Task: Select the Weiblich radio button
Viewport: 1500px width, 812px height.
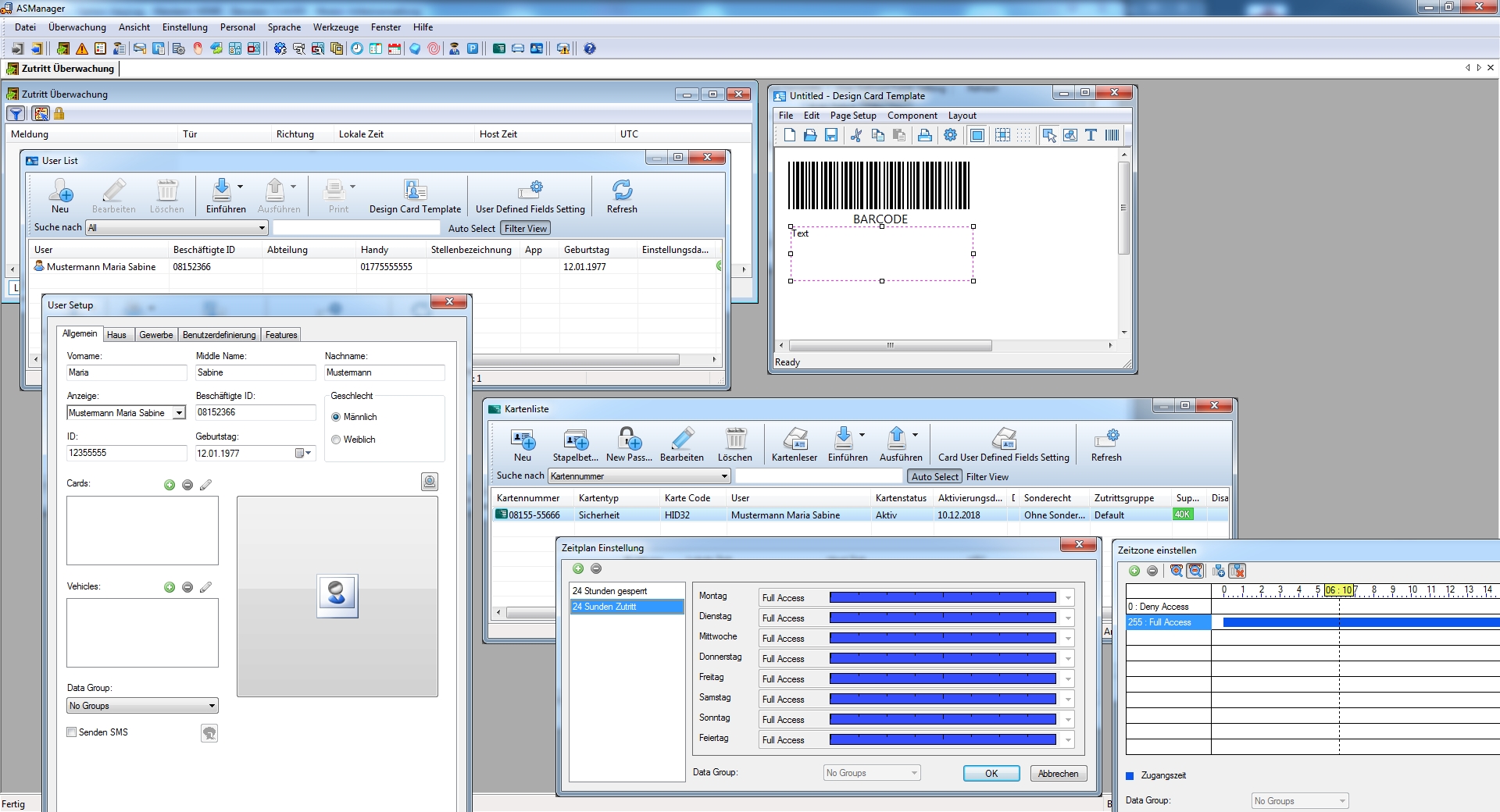Action: click(x=336, y=440)
